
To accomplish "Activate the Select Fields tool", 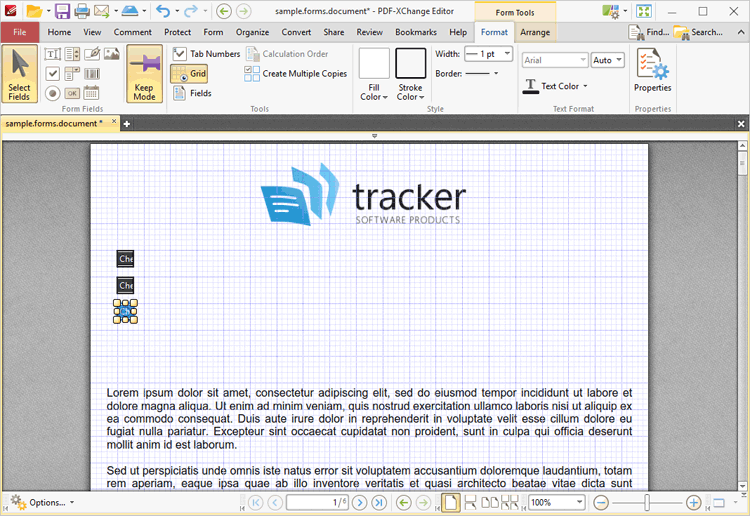I will (20, 74).
